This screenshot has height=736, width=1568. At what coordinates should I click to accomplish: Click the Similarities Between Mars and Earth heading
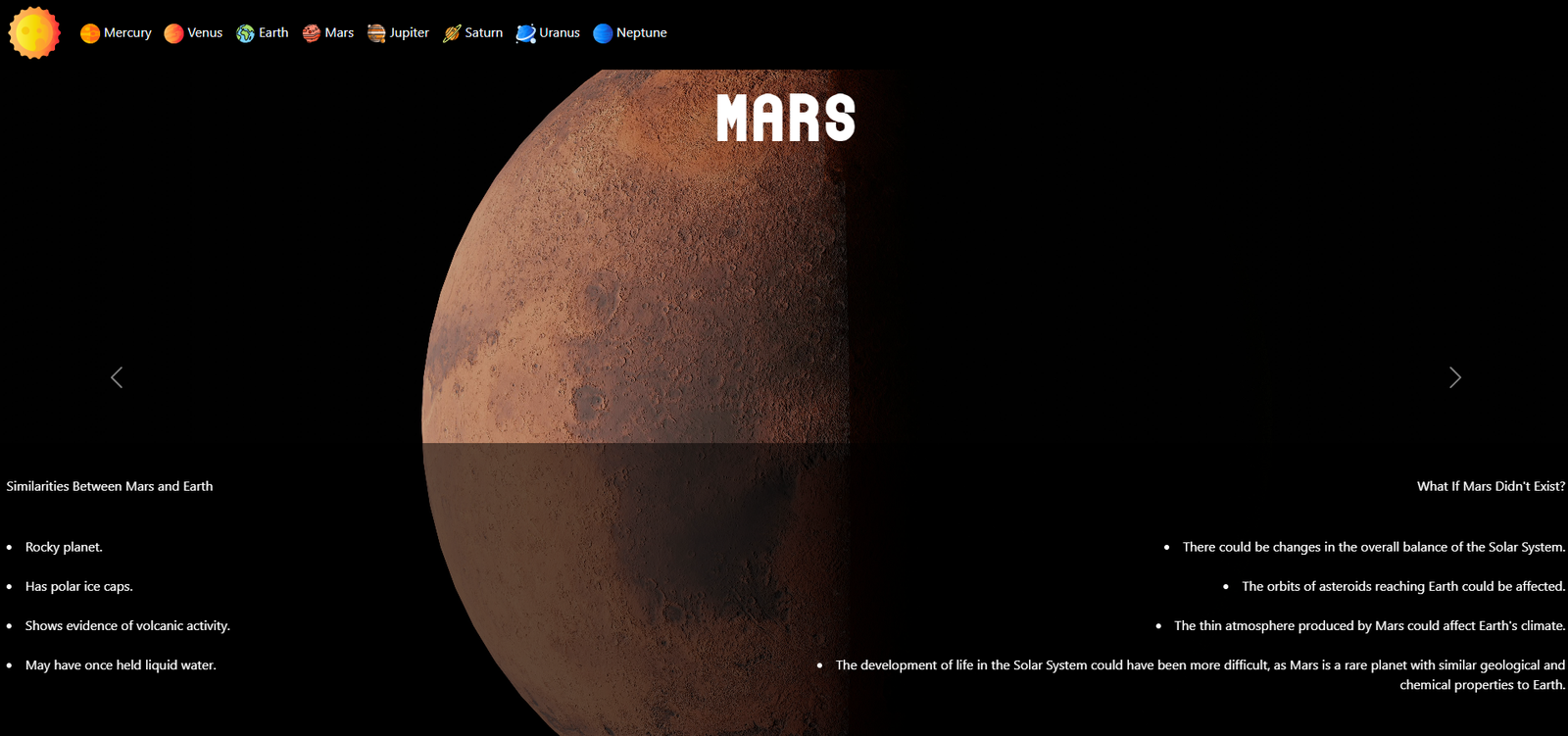coord(110,486)
